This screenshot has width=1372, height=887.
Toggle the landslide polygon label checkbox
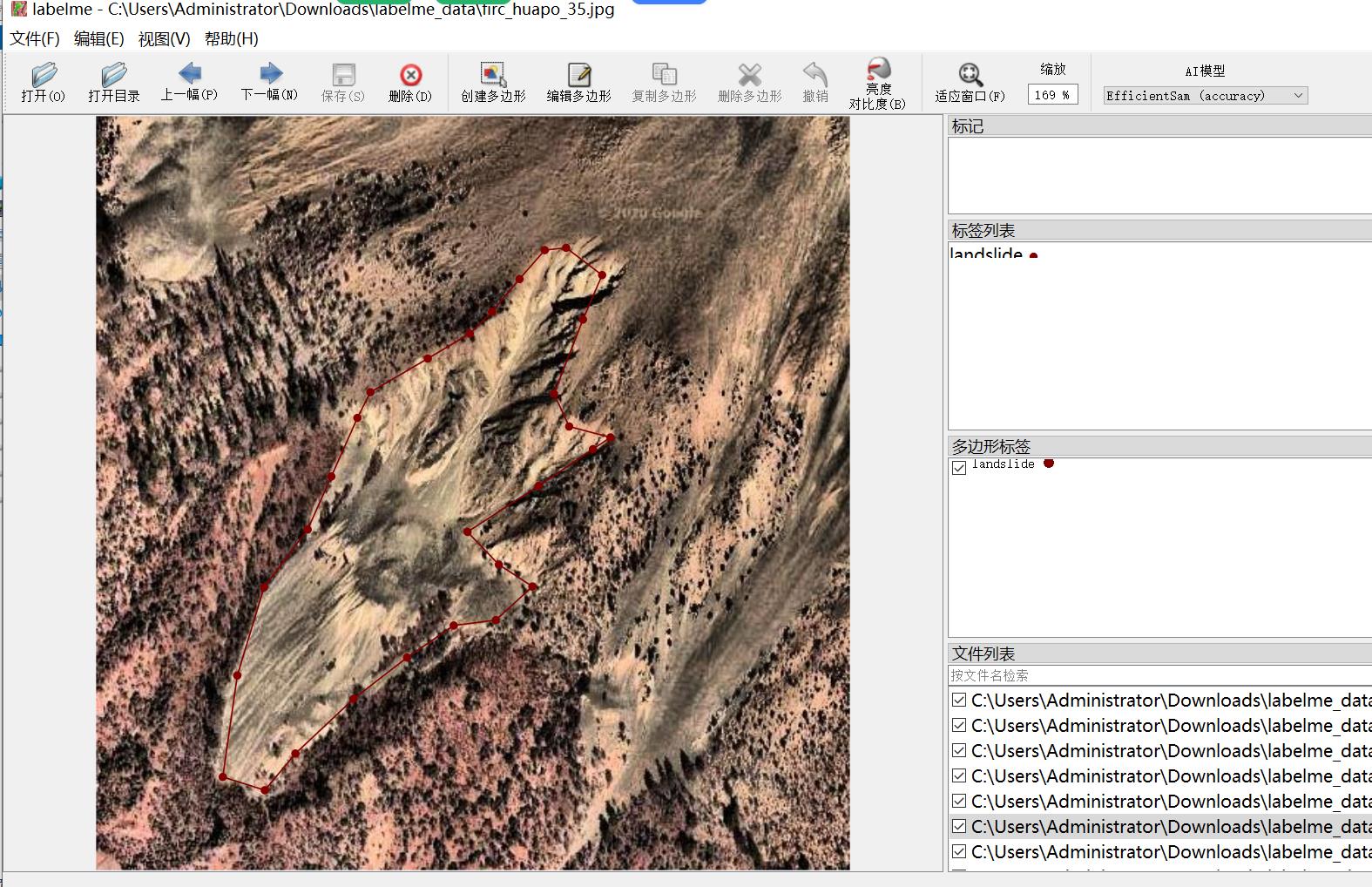pos(959,467)
